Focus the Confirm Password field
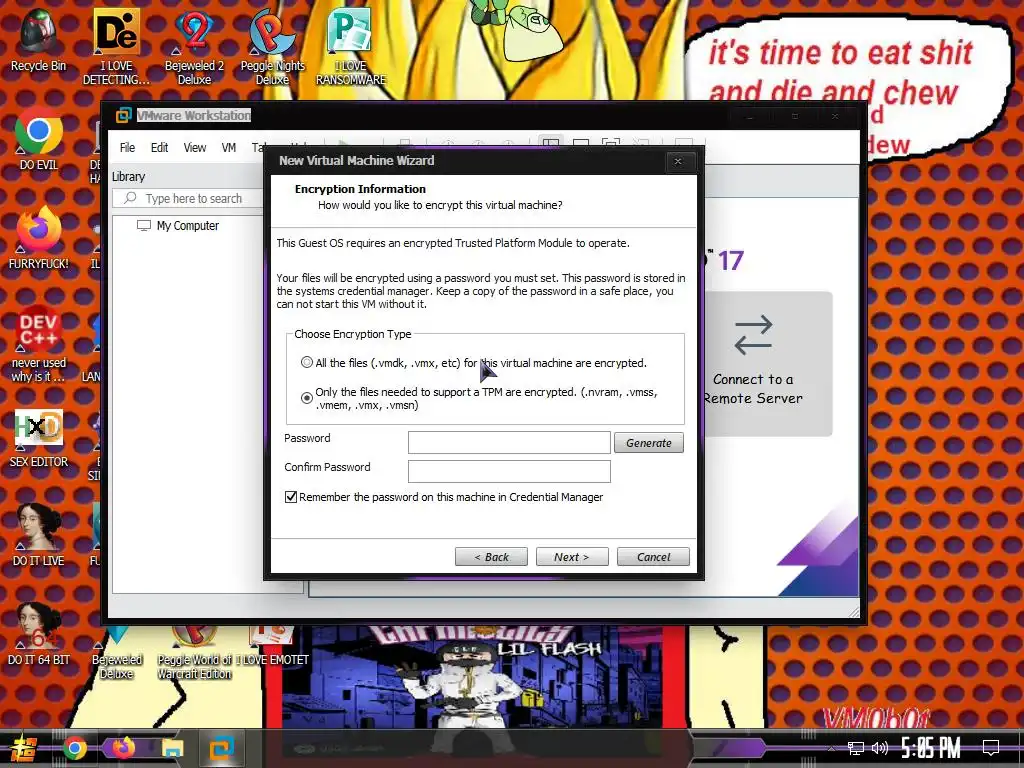 (x=509, y=472)
